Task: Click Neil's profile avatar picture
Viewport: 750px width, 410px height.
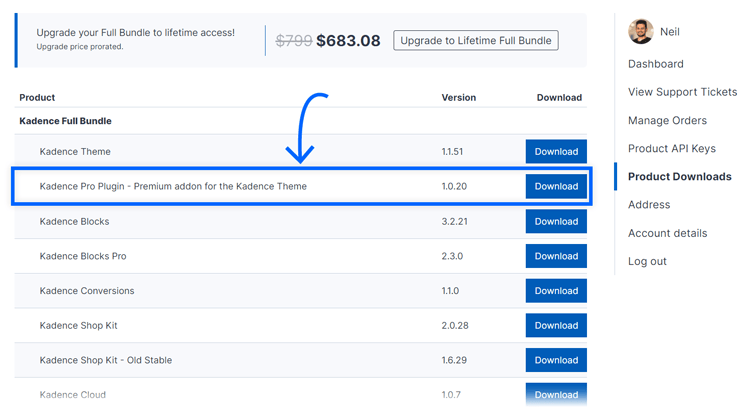Action: coord(640,32)
